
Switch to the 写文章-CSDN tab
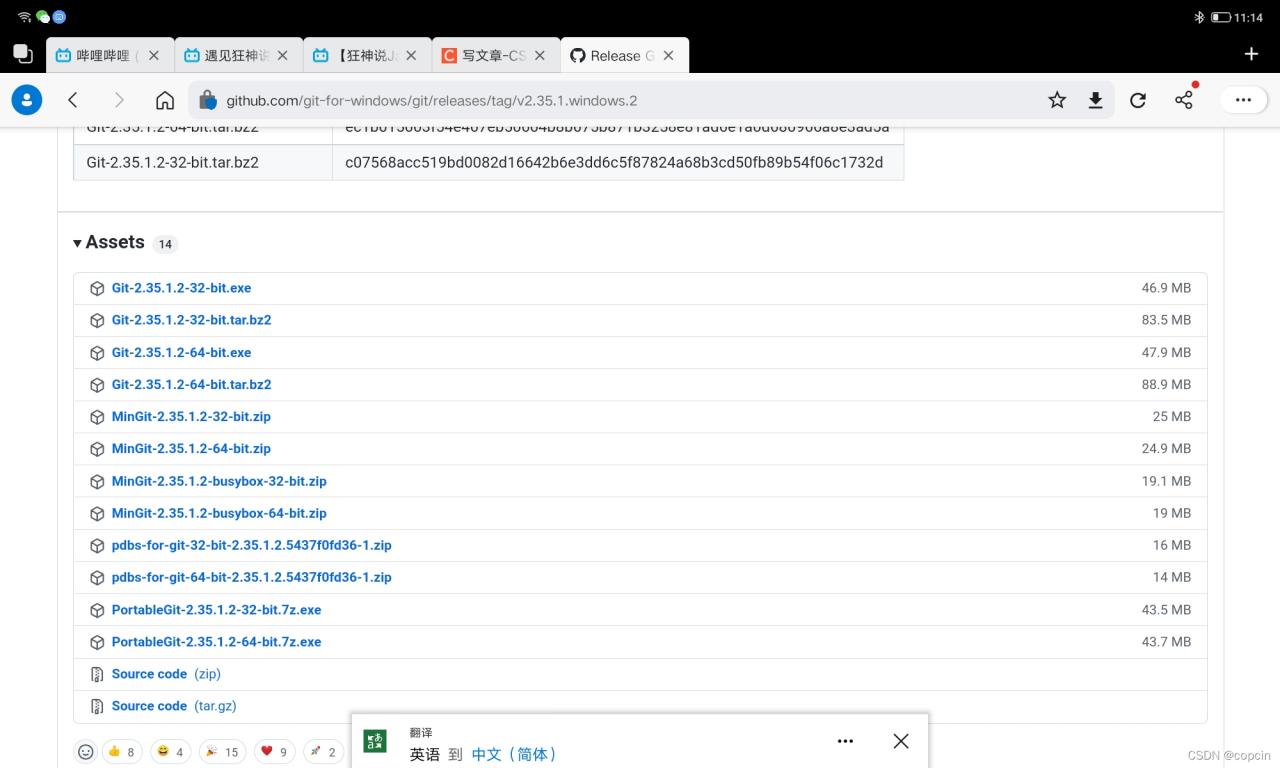click(495, 56)
